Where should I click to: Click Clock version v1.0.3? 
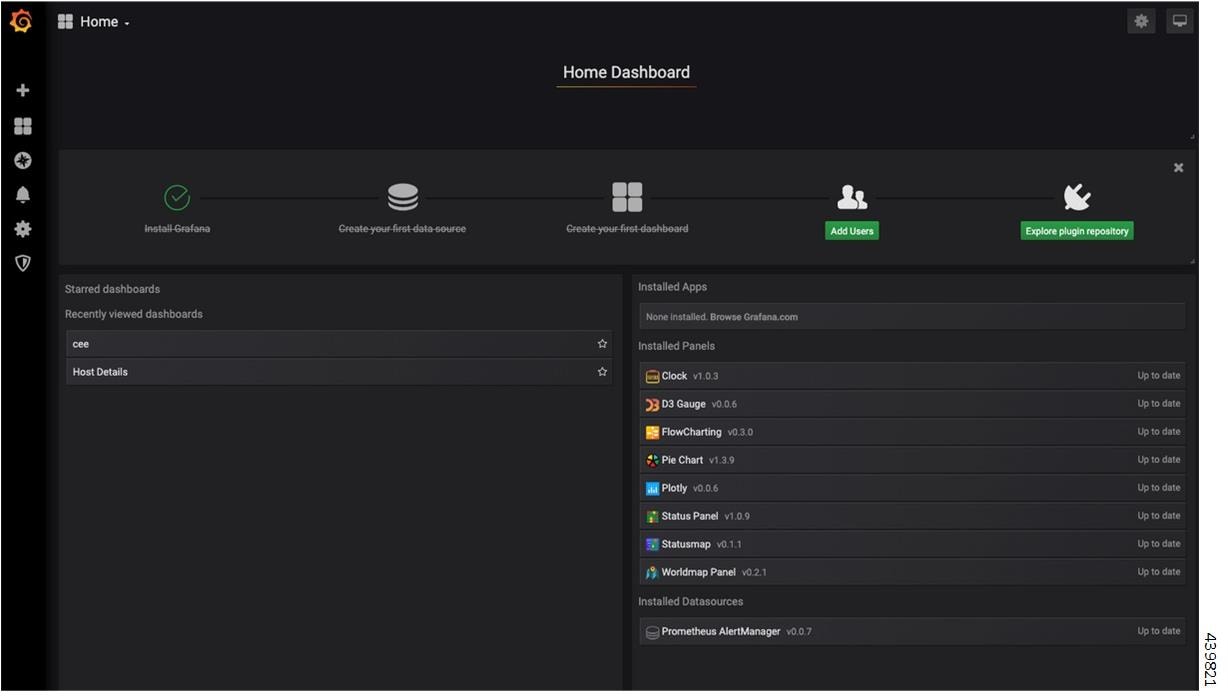(x=706, y=376)
